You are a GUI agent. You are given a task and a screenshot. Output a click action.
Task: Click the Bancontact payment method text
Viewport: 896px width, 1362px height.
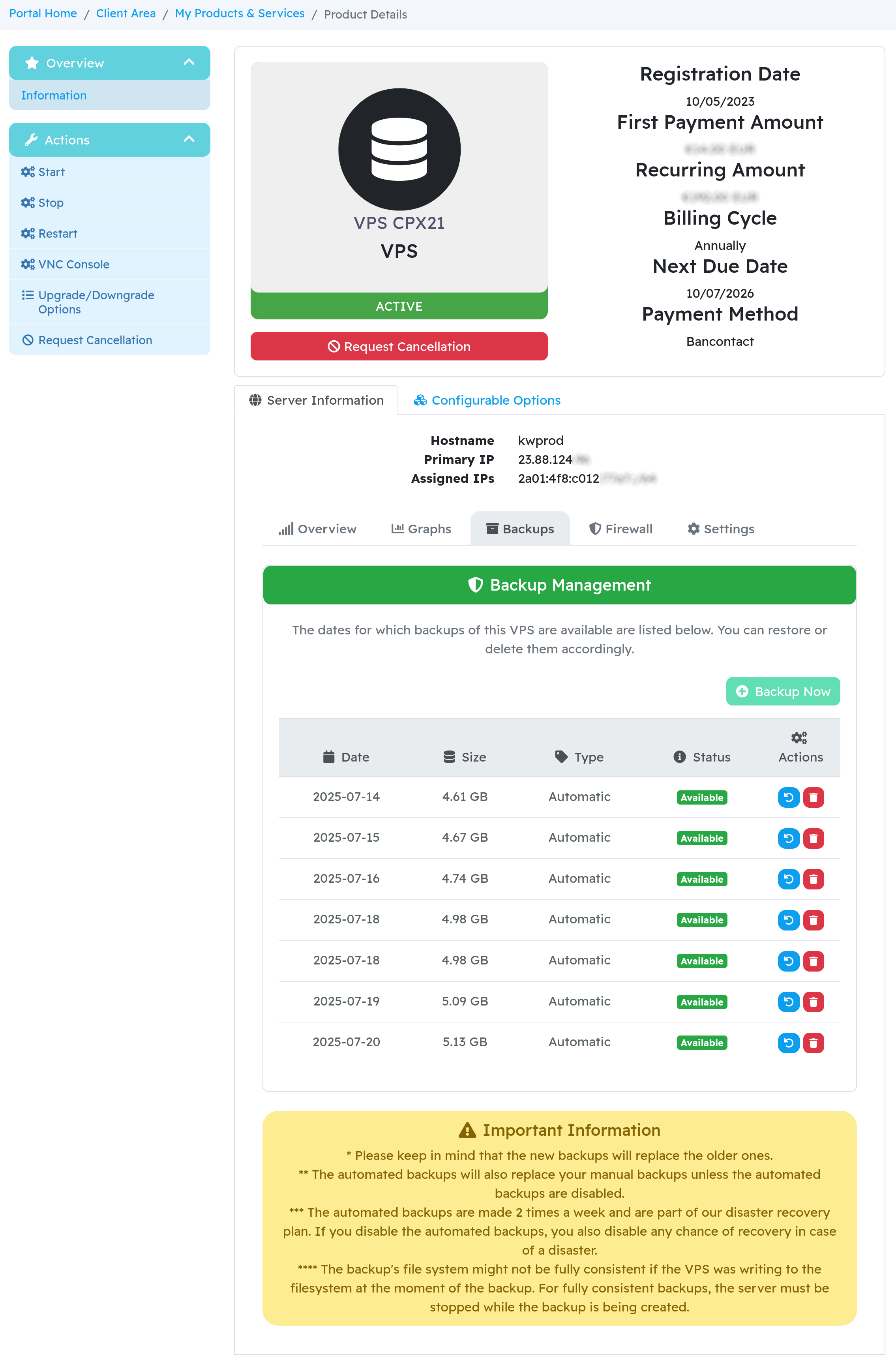click(720, 341)
